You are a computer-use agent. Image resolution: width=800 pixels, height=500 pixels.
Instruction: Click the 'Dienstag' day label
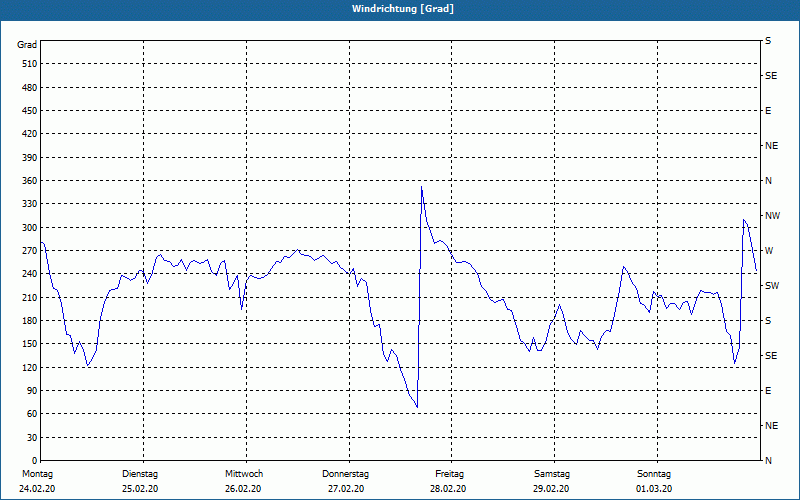point(140,474)
